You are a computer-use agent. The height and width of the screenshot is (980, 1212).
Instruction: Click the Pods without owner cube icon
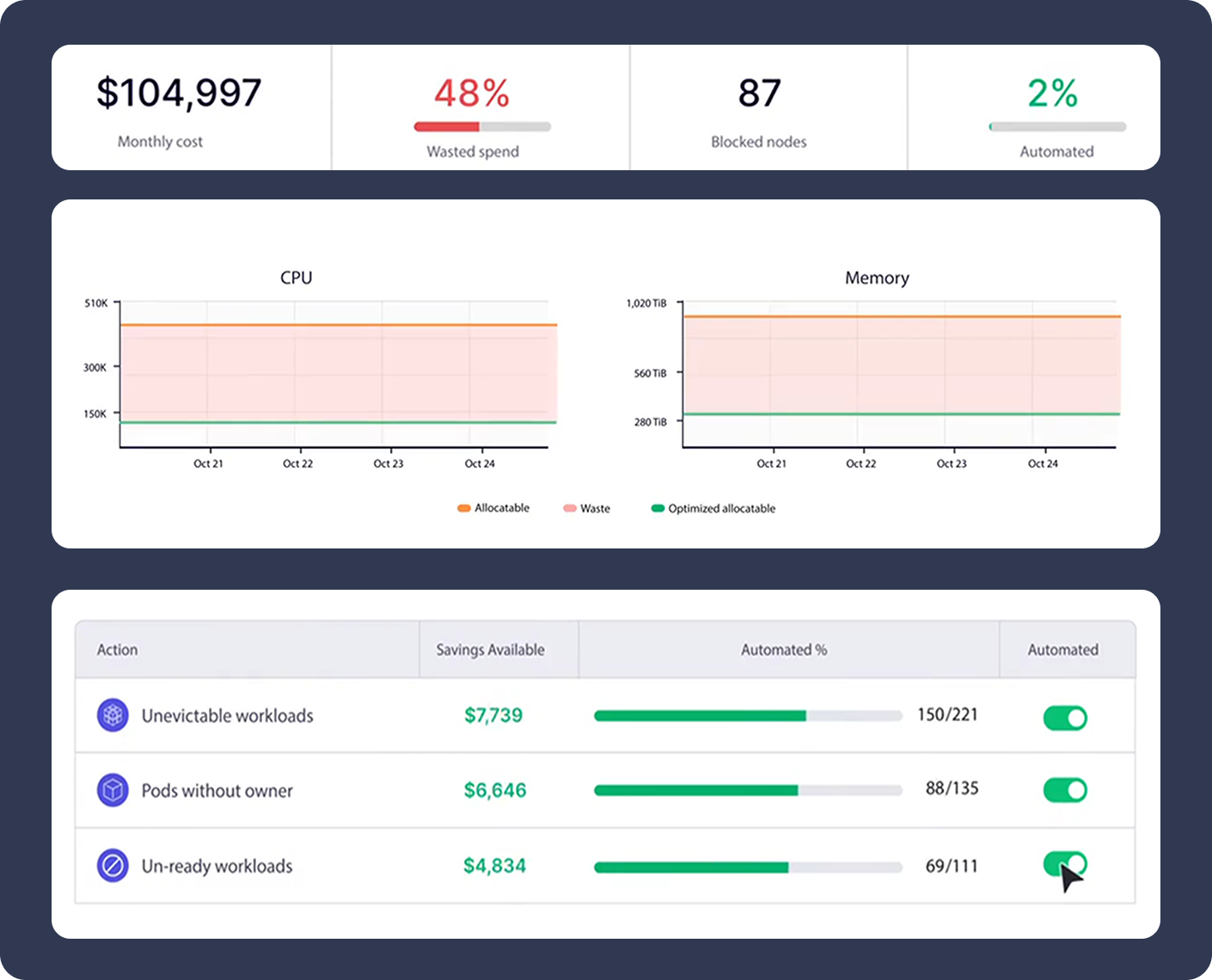click(113, 790)
